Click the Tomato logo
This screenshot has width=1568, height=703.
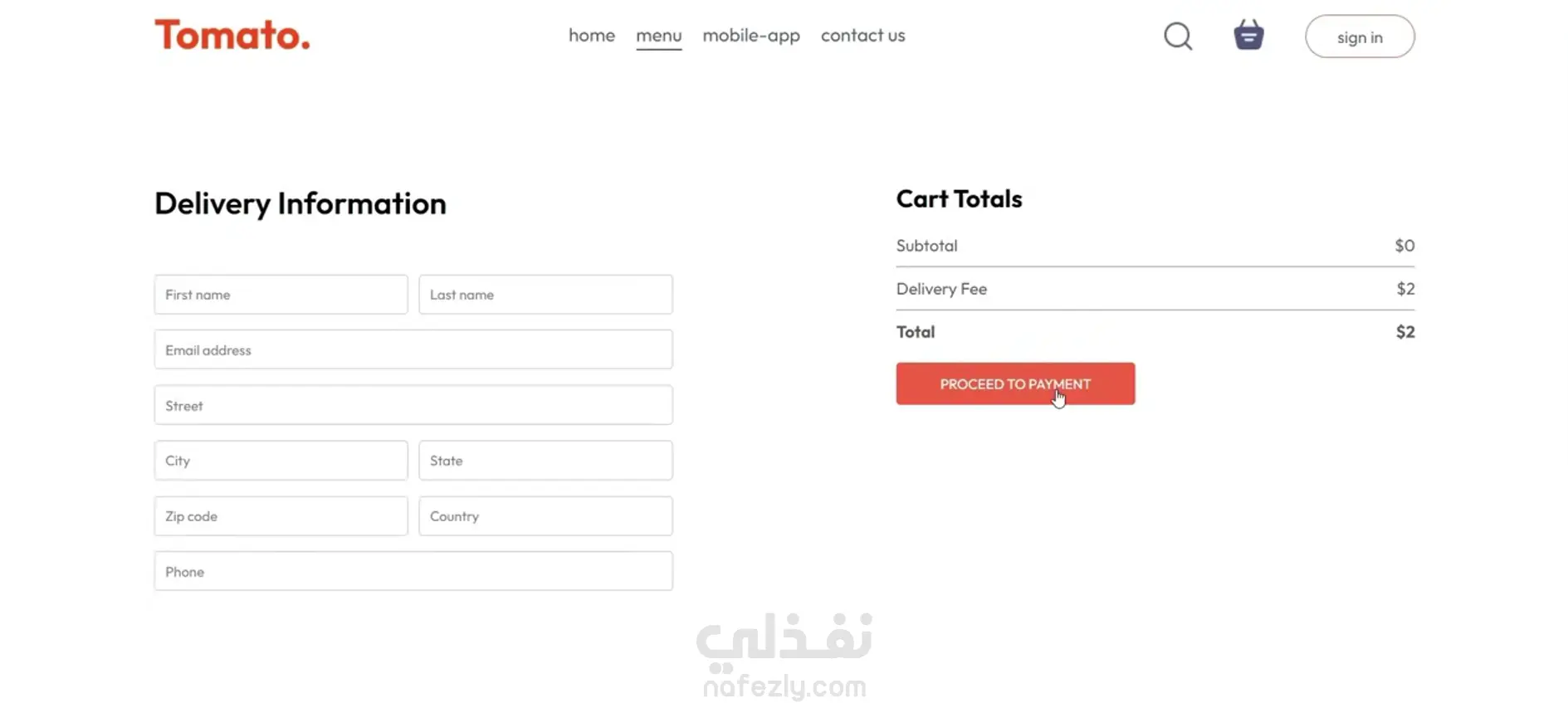(x=232, y=36)
